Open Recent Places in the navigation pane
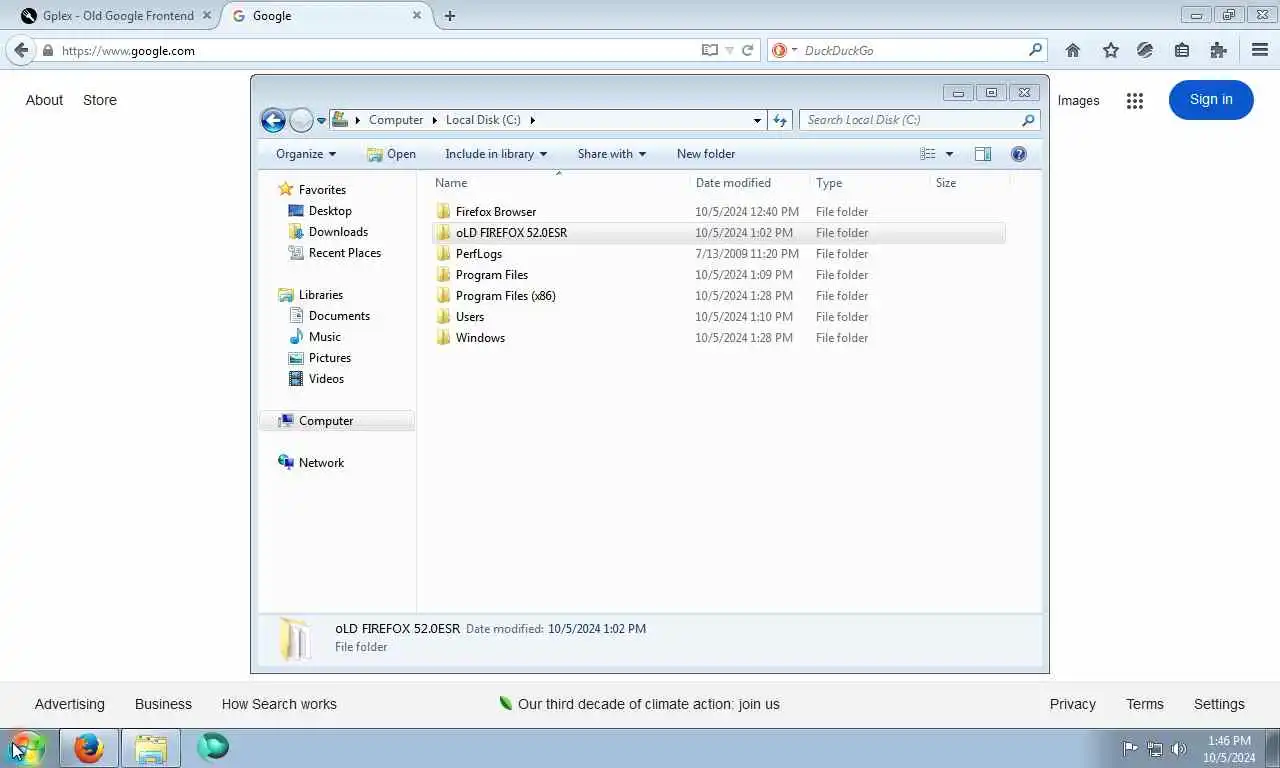The image size is (1280, 768). click(345, 253)
